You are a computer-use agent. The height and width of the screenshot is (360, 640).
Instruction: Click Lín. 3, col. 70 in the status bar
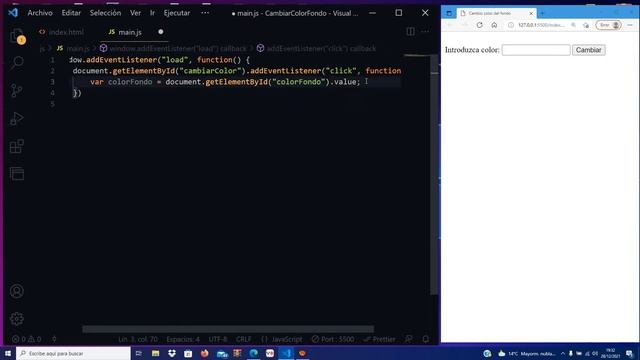pos(138,339)
